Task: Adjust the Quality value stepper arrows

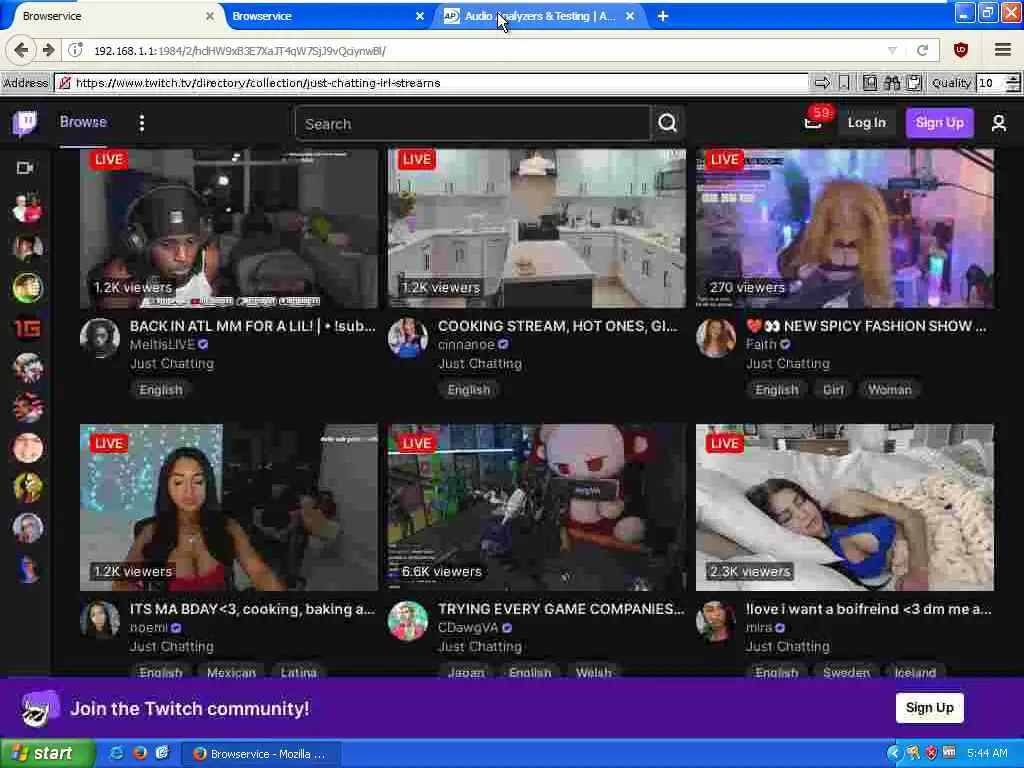Action: (1013, 83)
